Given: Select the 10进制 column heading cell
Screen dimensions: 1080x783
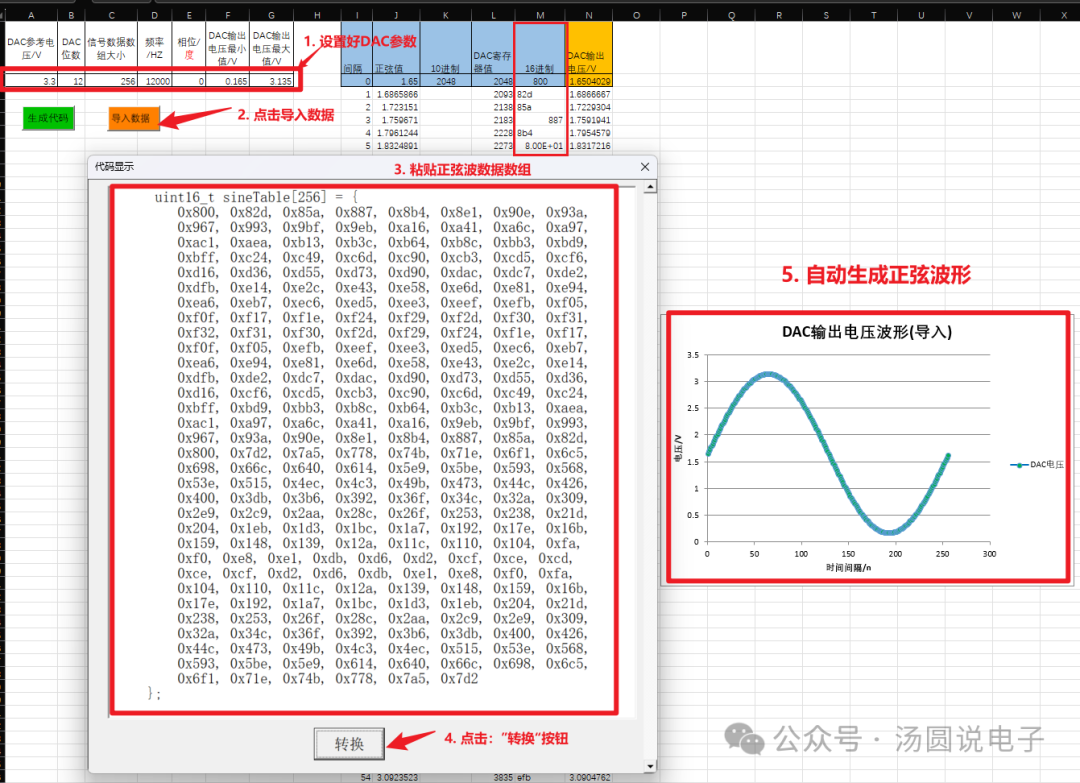Looking at the screenshot, I should tap(446, 48).
